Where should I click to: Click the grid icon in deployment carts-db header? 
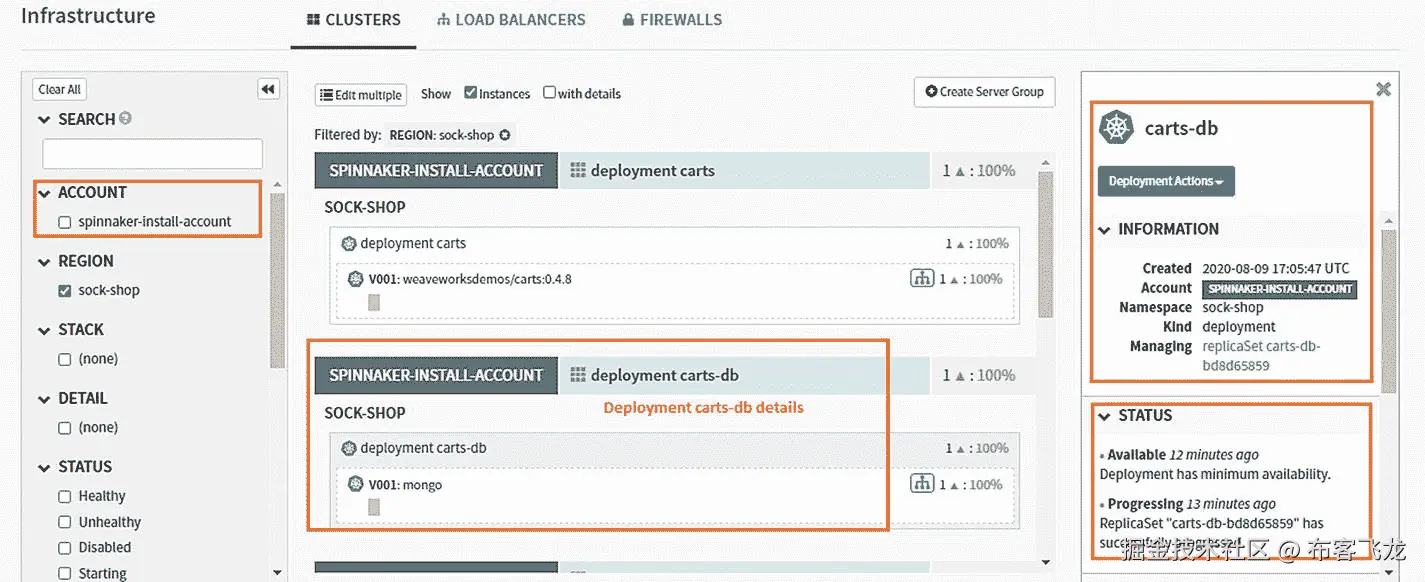[x=578, y=375]
